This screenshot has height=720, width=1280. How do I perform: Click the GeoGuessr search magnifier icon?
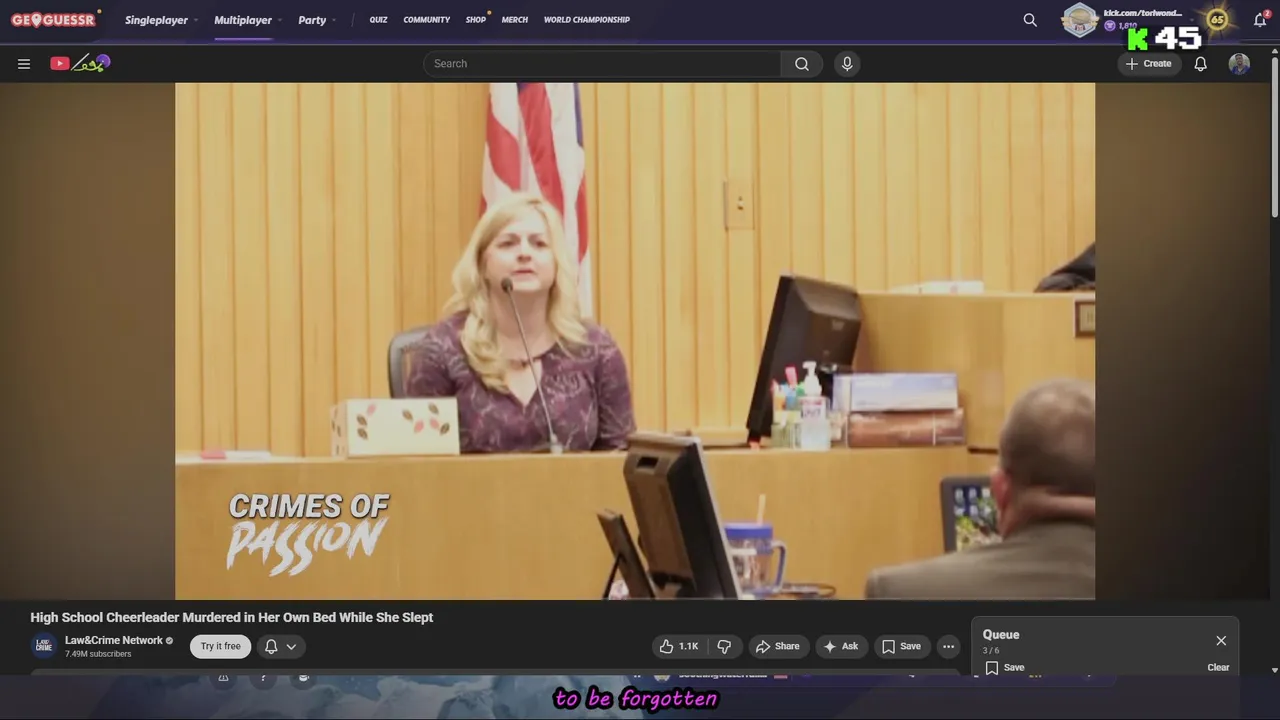[x=1030, y=20]
